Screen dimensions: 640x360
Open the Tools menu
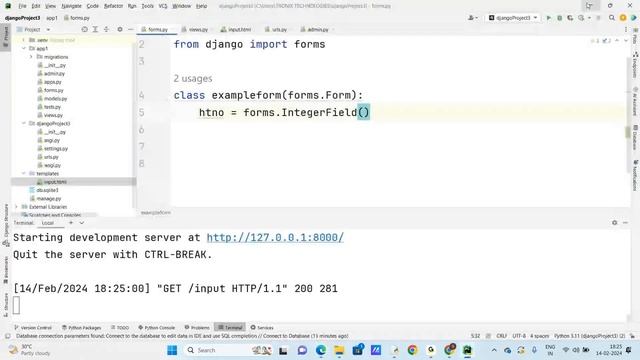[147, 6]
